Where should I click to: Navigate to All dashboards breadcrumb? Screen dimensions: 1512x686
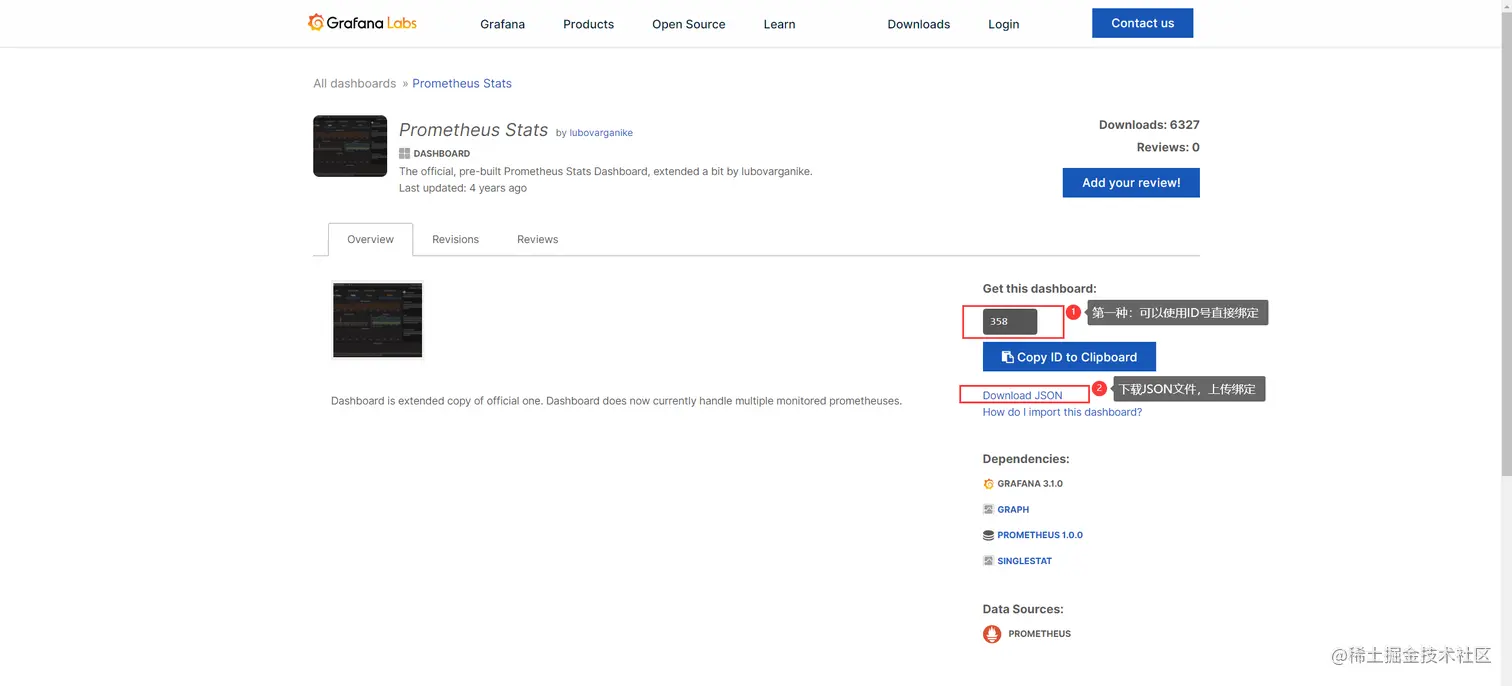[x=355, y=83]
